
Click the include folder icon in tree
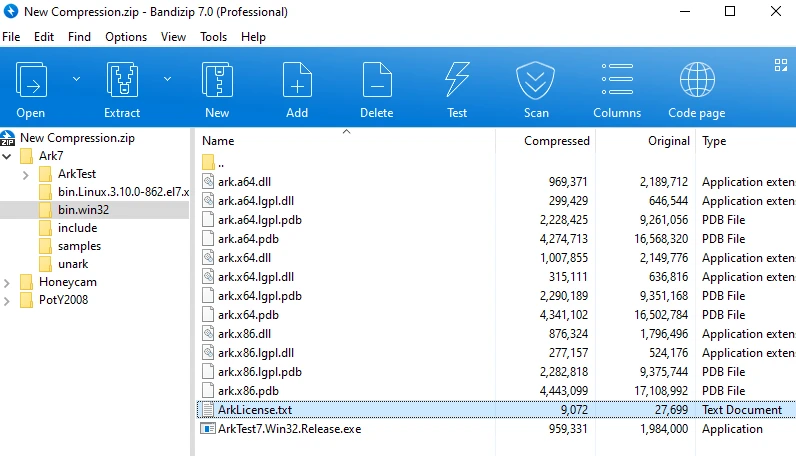point(45,227)
